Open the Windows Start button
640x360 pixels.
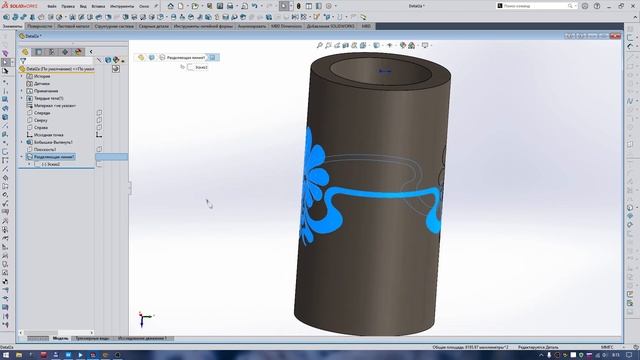[x=7, y=355]
